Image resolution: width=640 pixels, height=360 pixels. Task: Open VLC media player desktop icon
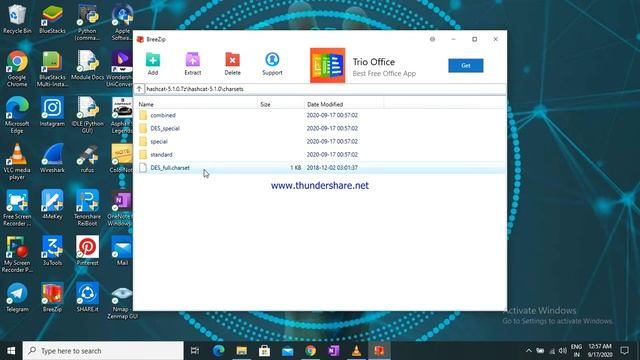(x=17, y=162)
